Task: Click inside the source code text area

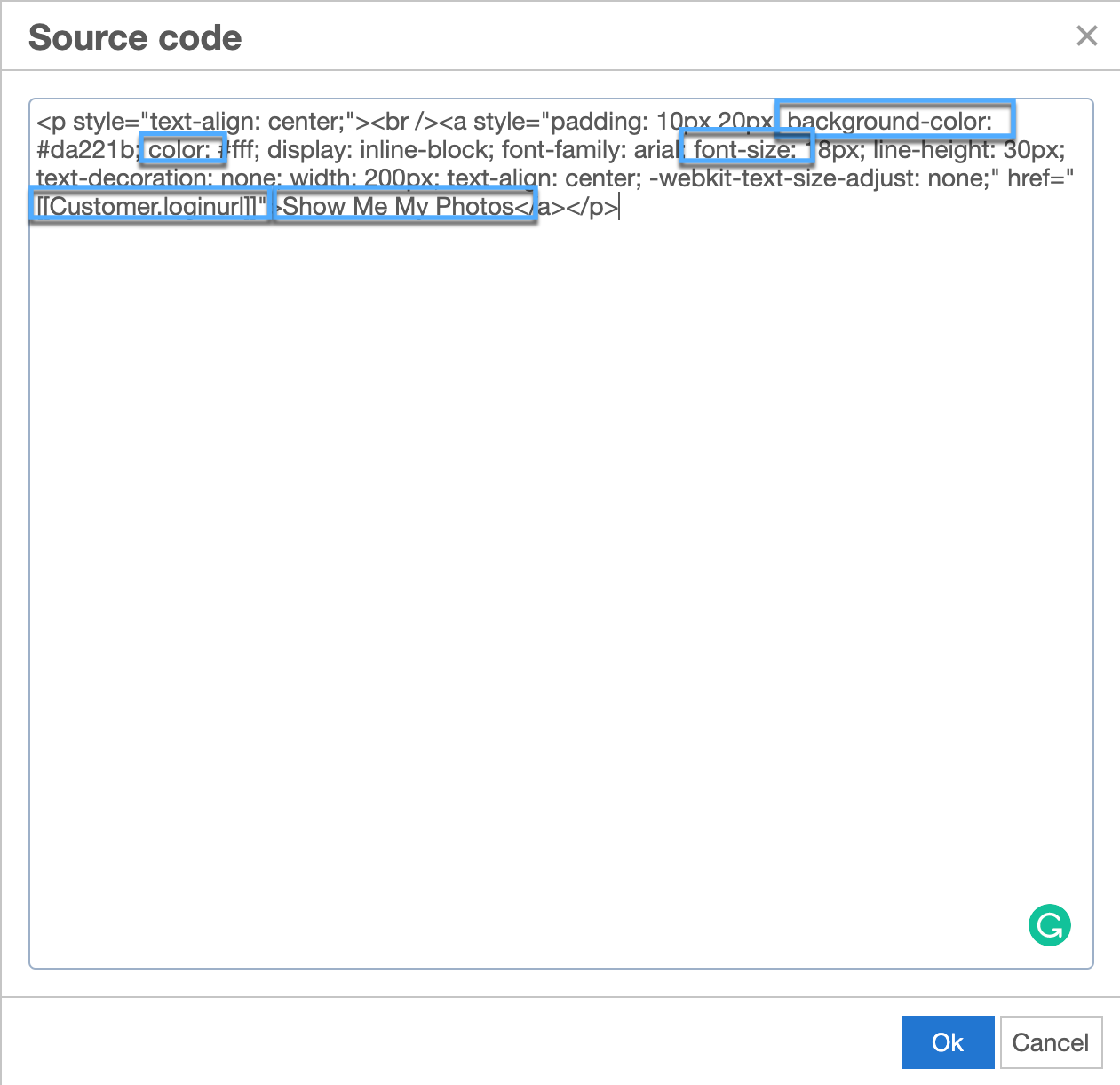Action: click(x=560, y=533)
